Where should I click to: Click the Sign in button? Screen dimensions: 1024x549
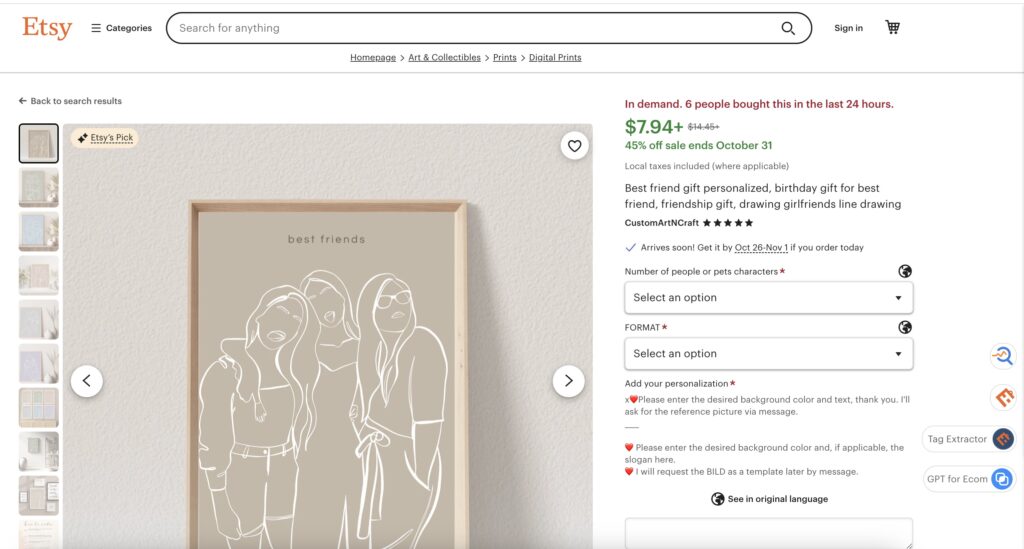click(x=848, y=28)
